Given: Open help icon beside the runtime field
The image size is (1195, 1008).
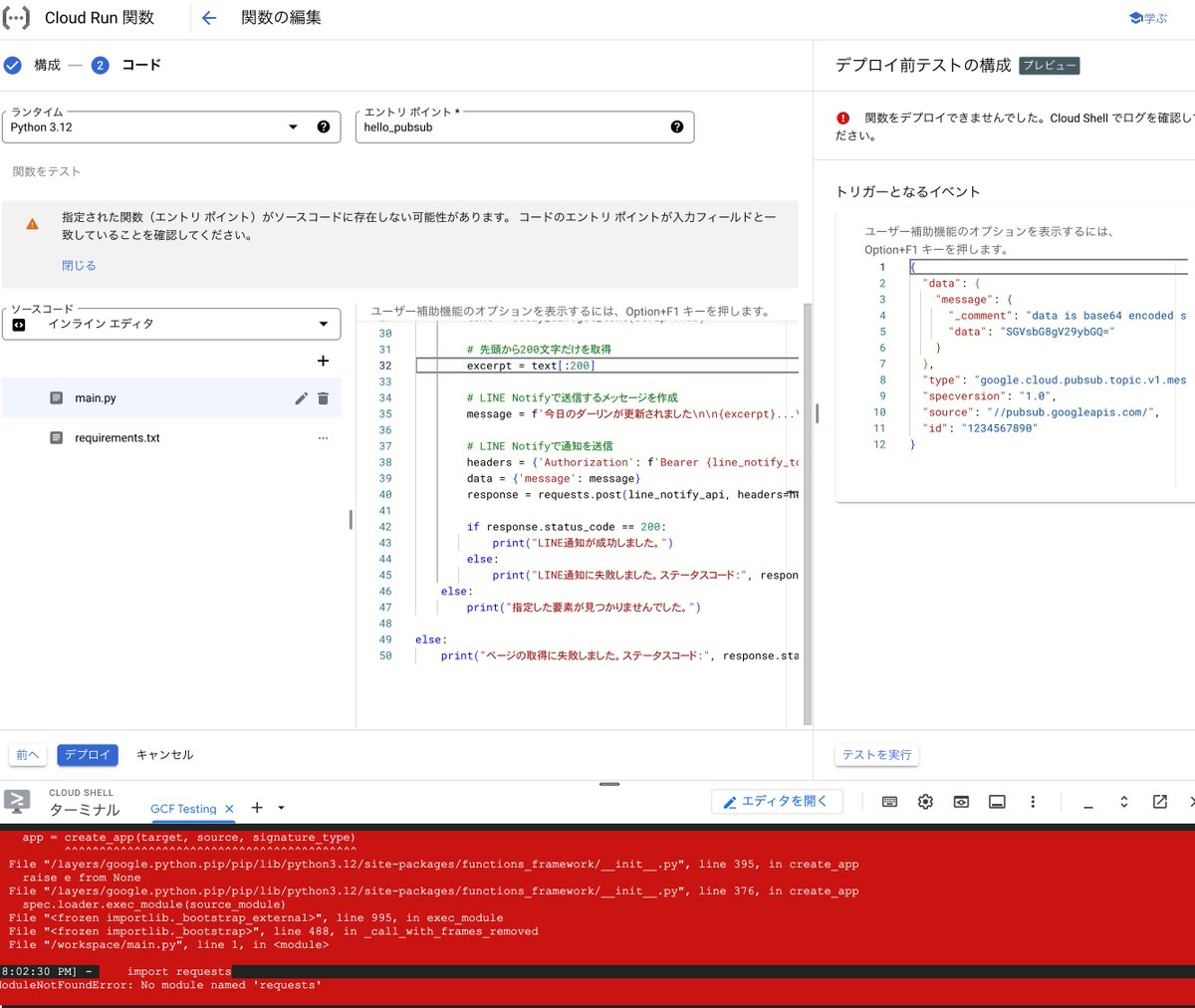Looking at the screenshot, I should click(x=324, y=127).
